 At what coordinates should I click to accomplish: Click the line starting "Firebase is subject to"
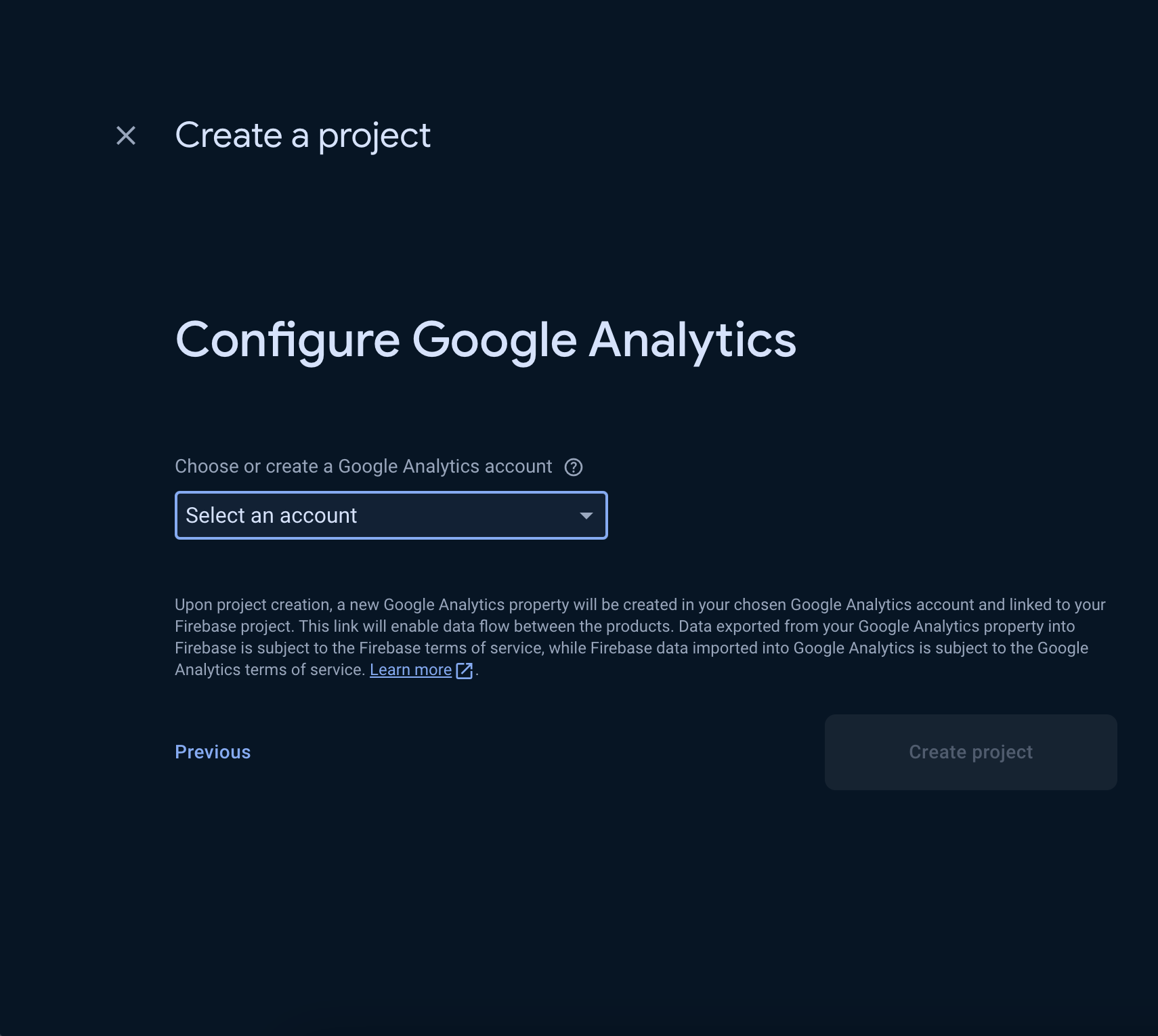tap(631, 648)
